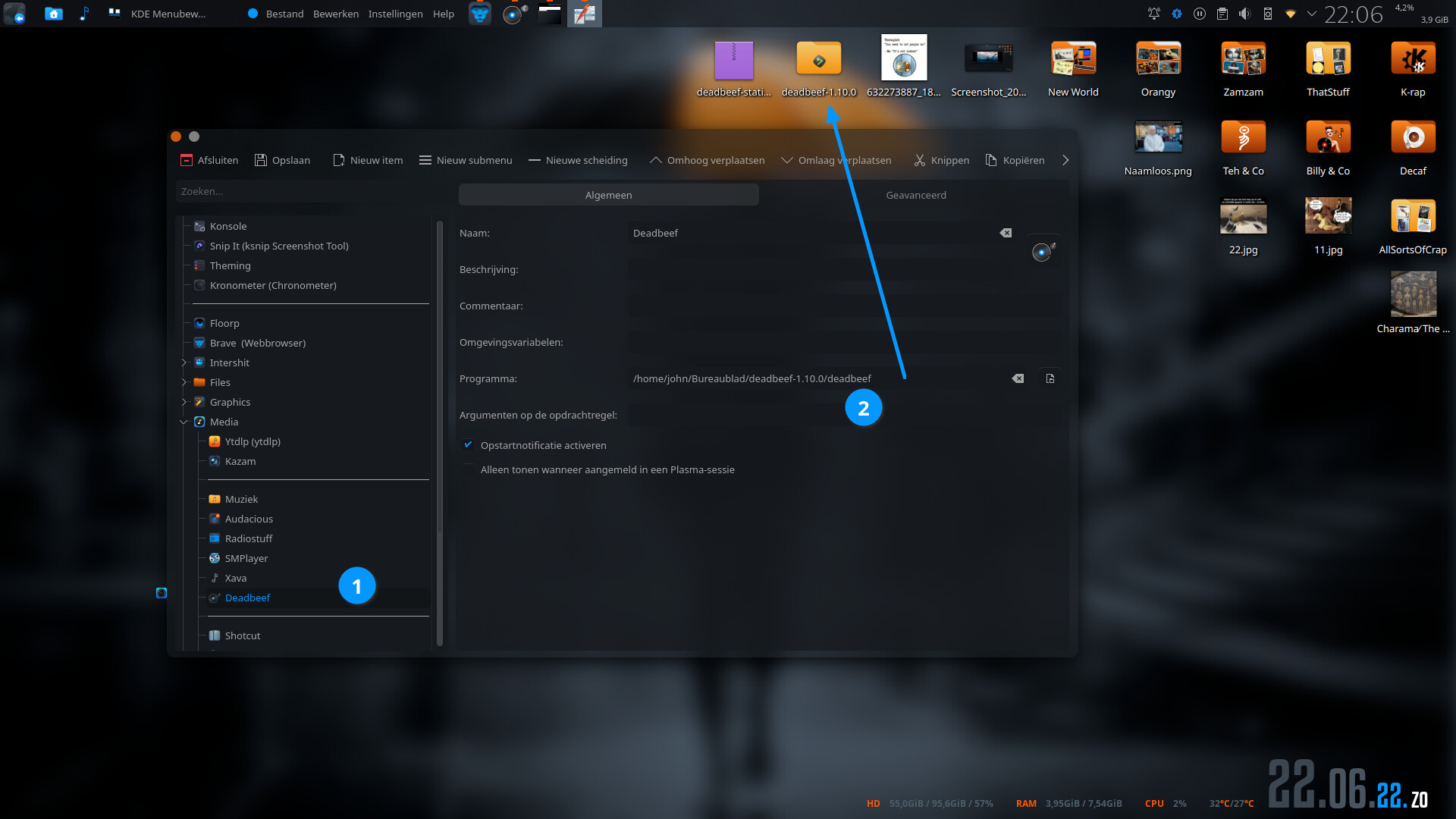The image size is (1456, 819).
Task: Switch to the Geavanceerd tab
Action: pyautogui.click(x=915, y=195)
